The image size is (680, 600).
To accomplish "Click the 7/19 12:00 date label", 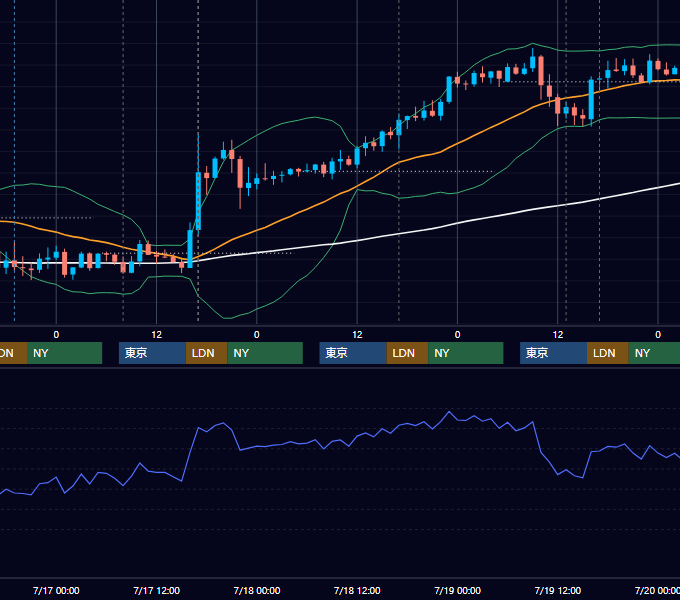I will pyautogui.click(x=558, y=590).
